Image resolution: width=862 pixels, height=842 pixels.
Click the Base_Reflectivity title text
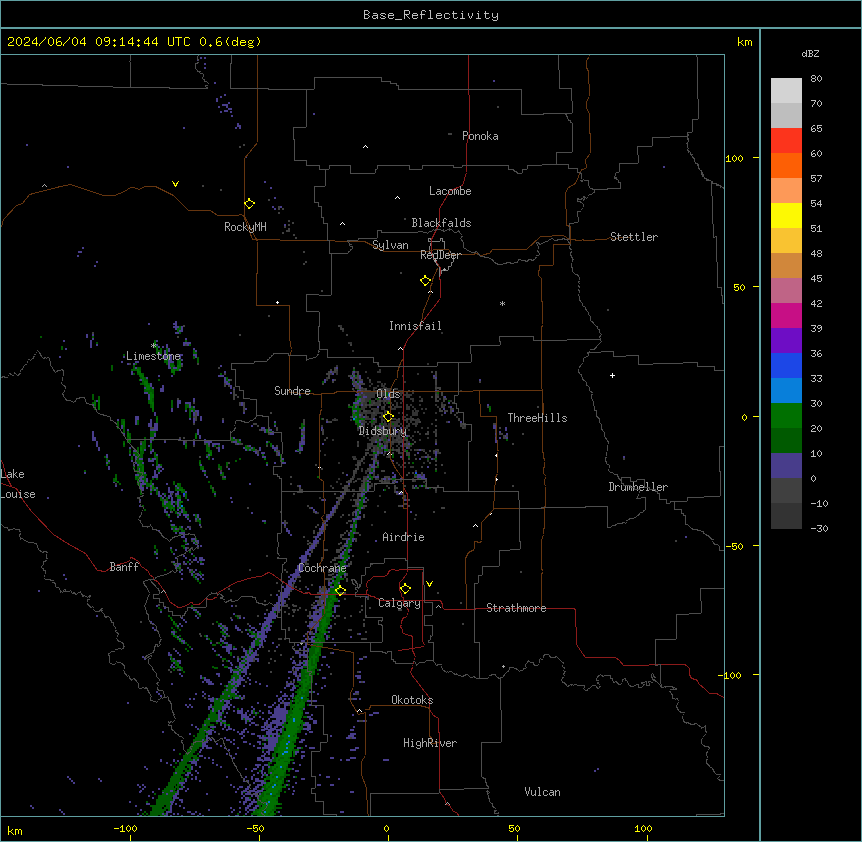[431, 15]
